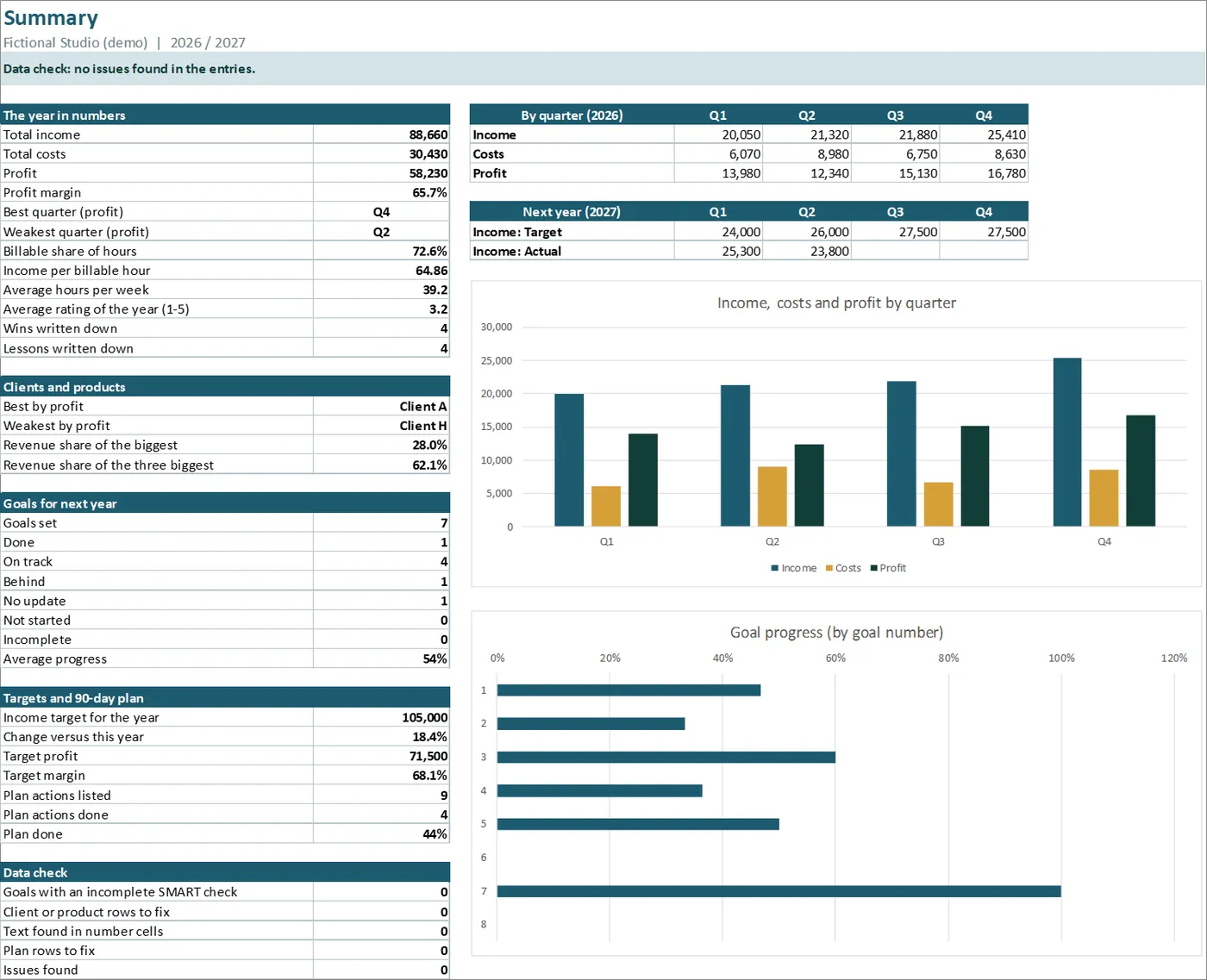The height and width of the screenshot is (980, 1207).
Task: Click the goal 3 progress bar
Action: tap(666, 757)
